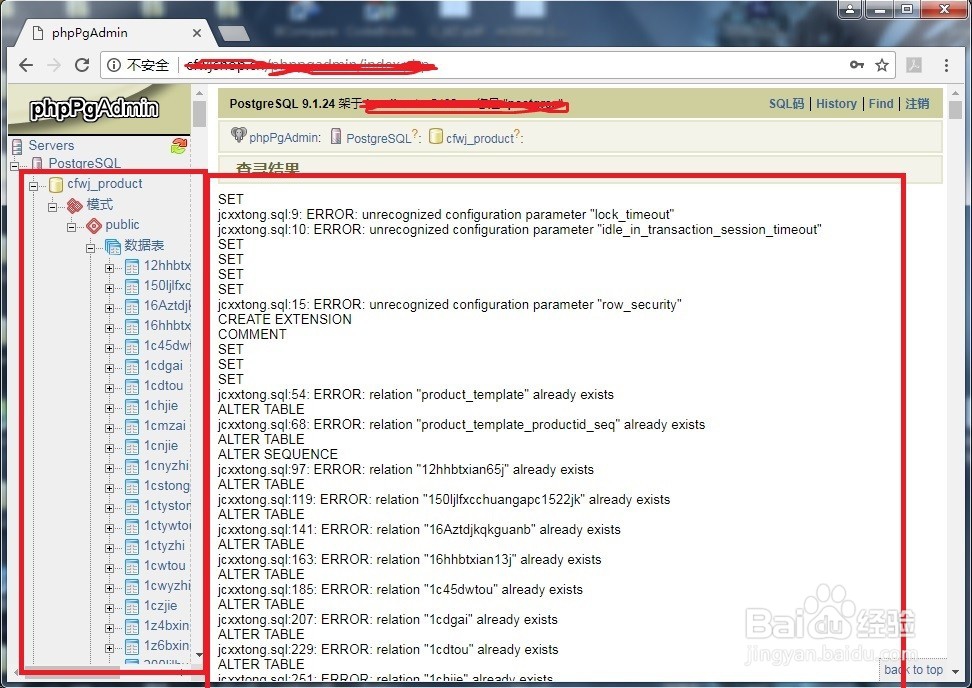Expand the 150ljlfxc table node

109,288
